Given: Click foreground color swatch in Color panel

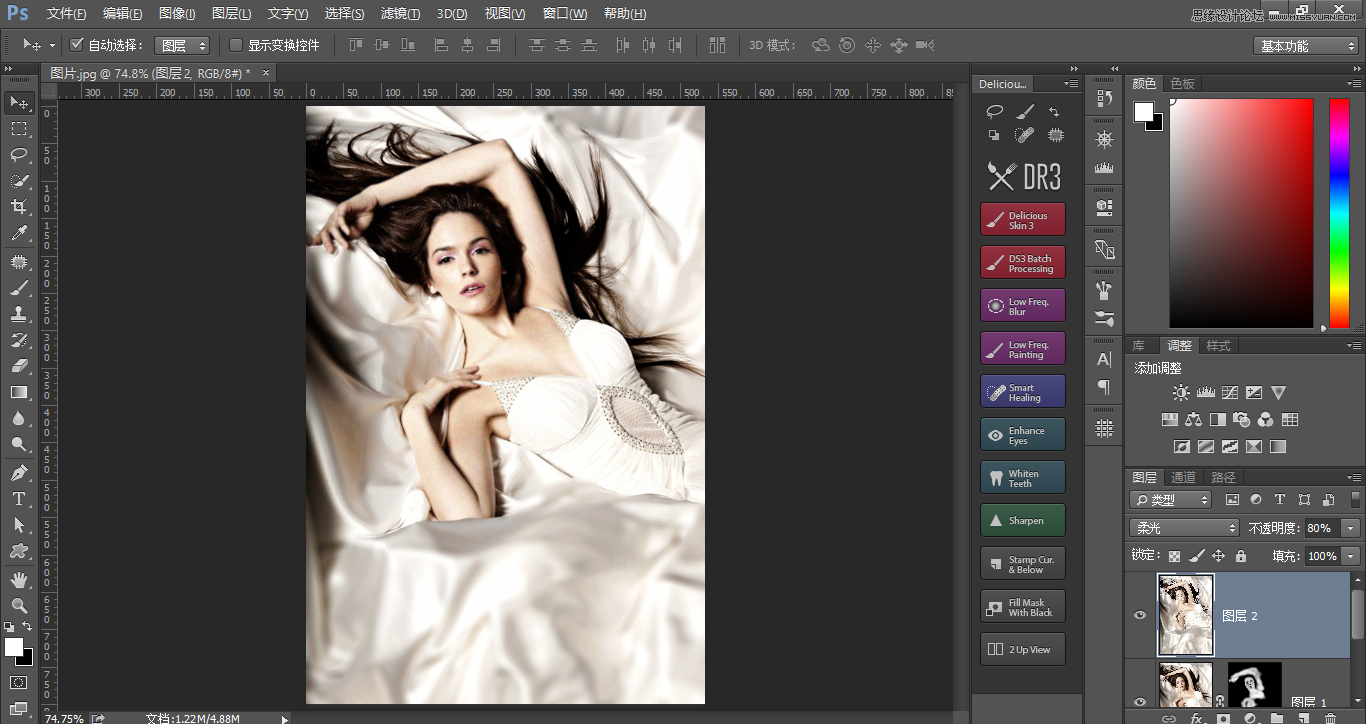Looking at the screenshot, I should click(1143, 111).
